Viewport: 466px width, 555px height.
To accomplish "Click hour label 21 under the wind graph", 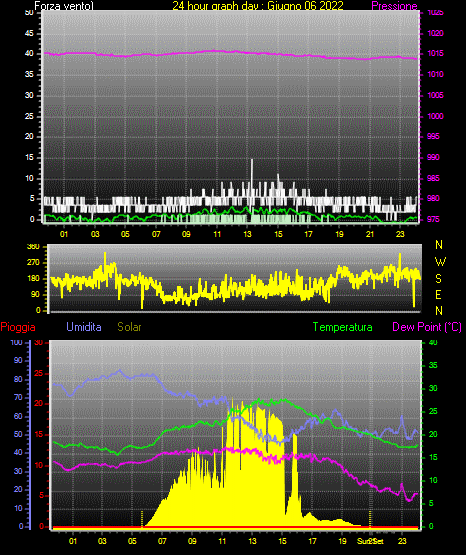I will tap(370, 234).
